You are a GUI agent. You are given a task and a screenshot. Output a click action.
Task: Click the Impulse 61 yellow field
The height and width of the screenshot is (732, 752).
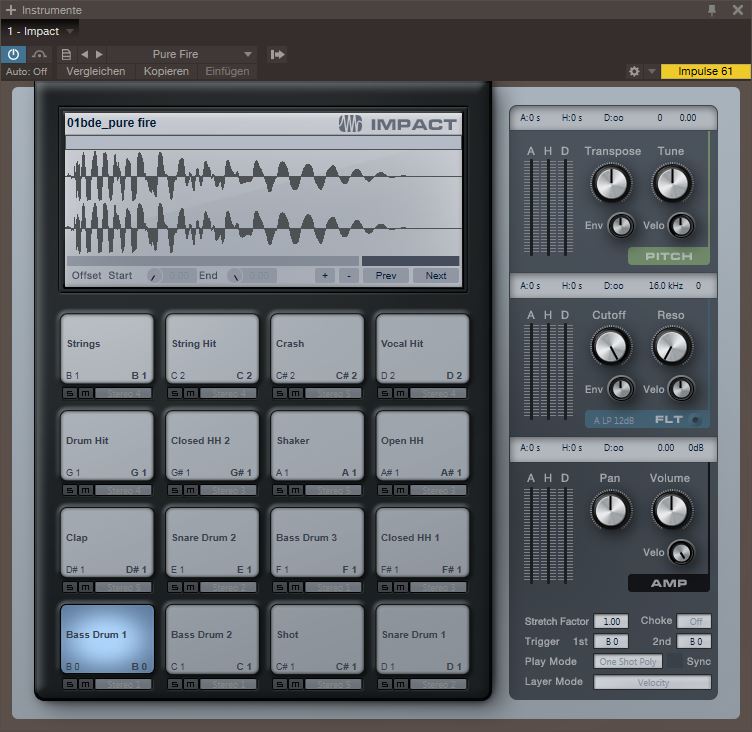pos(705,71)
